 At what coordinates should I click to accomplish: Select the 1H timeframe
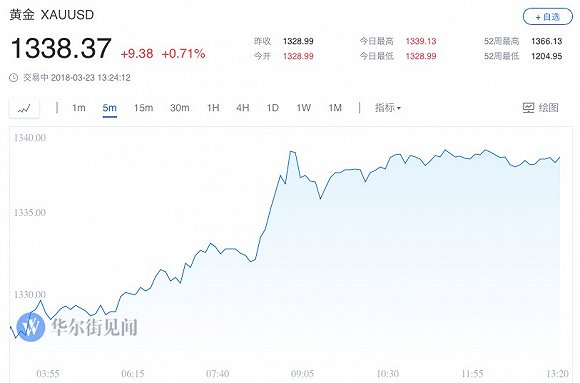tap(213, 108)
